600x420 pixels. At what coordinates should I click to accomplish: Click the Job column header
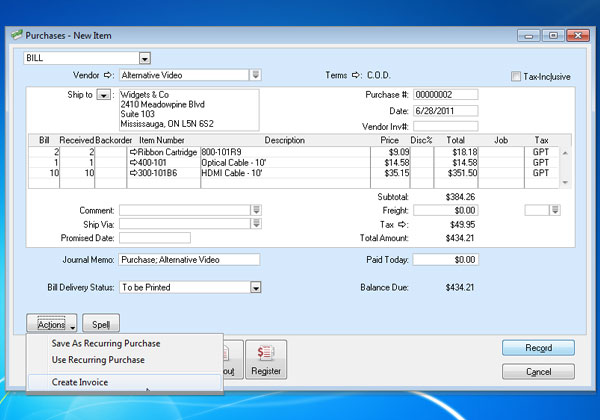(501, 140)
